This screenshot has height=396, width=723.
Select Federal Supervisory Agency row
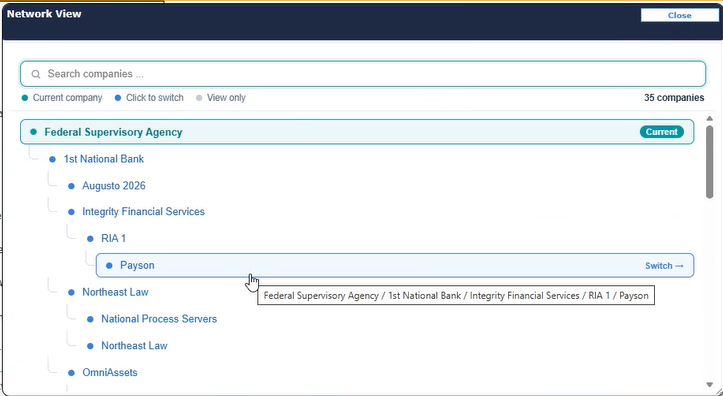357,132
